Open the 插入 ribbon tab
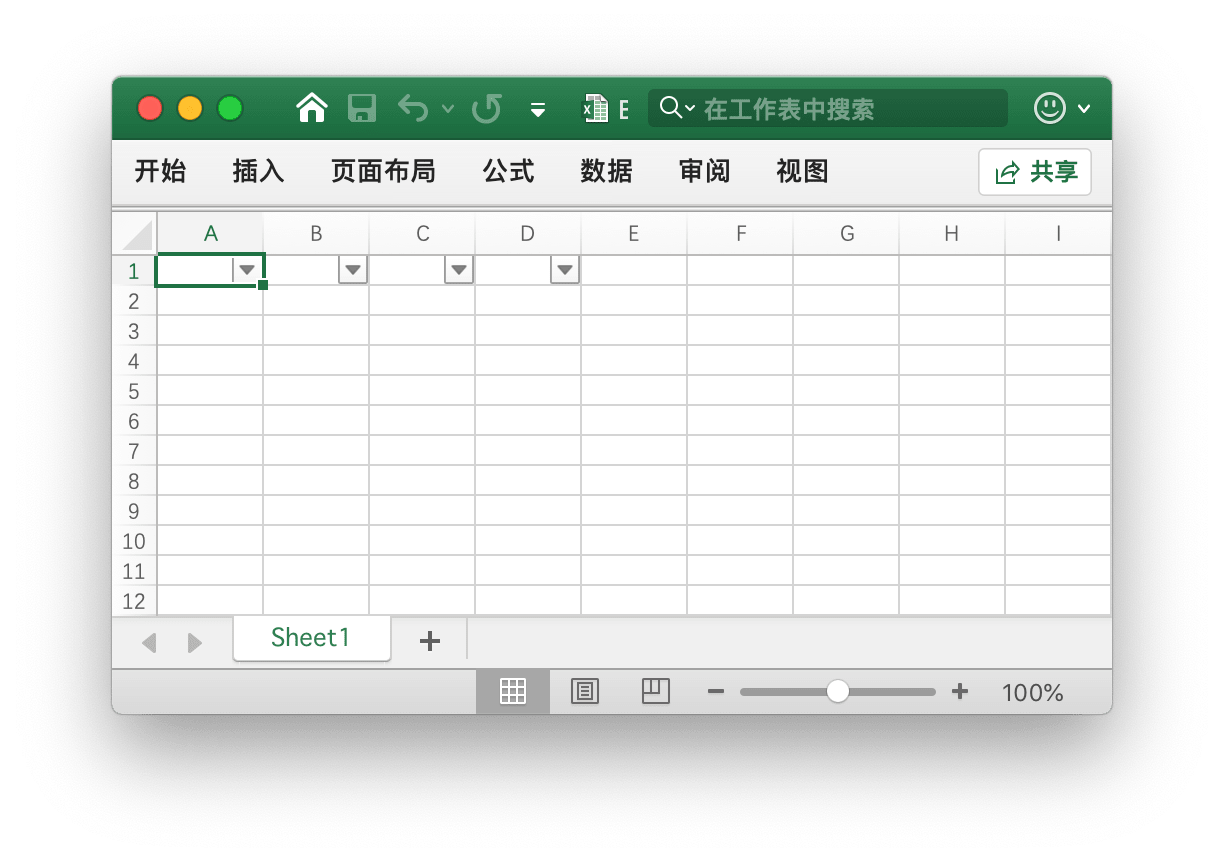The height and width of the screenshot is (862, 1224). (257, 171)
